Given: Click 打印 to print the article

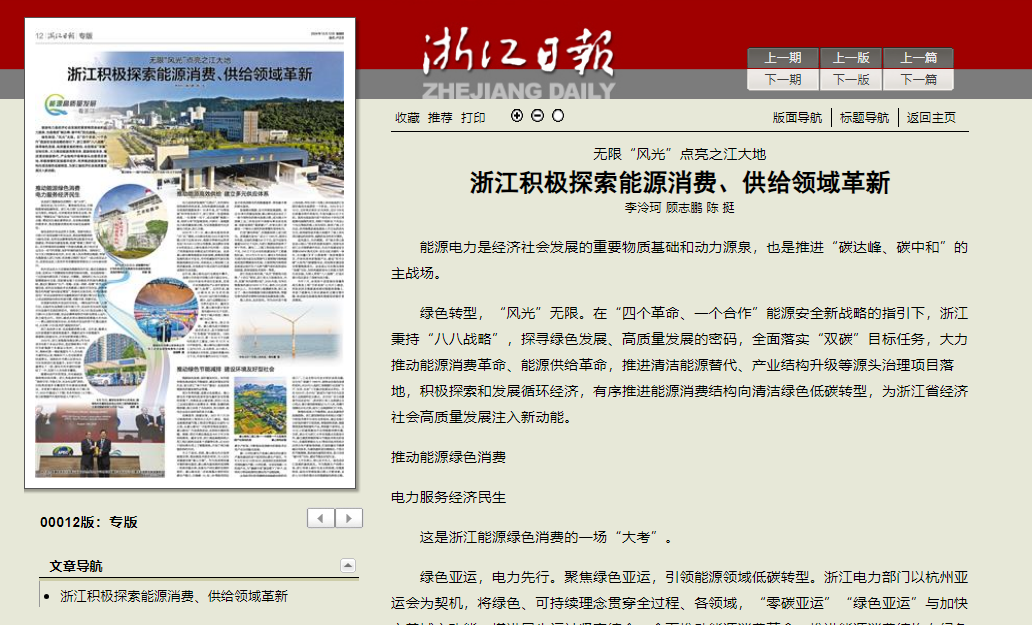Looking at the screenshot, I should 473,118.
